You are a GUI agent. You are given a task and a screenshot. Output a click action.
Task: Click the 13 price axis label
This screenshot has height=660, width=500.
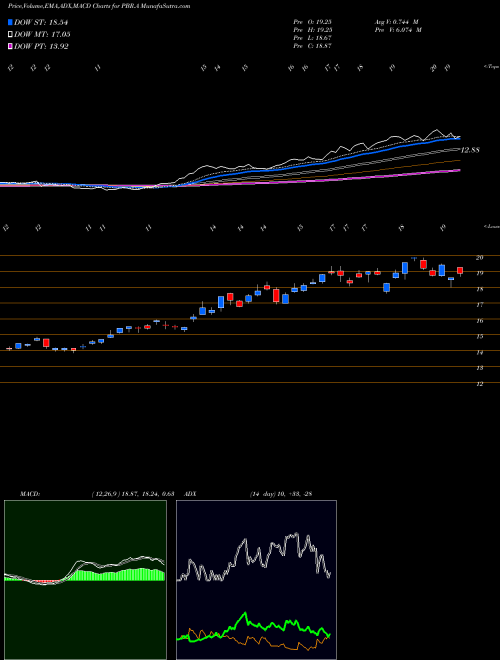(x=479, y=368)
